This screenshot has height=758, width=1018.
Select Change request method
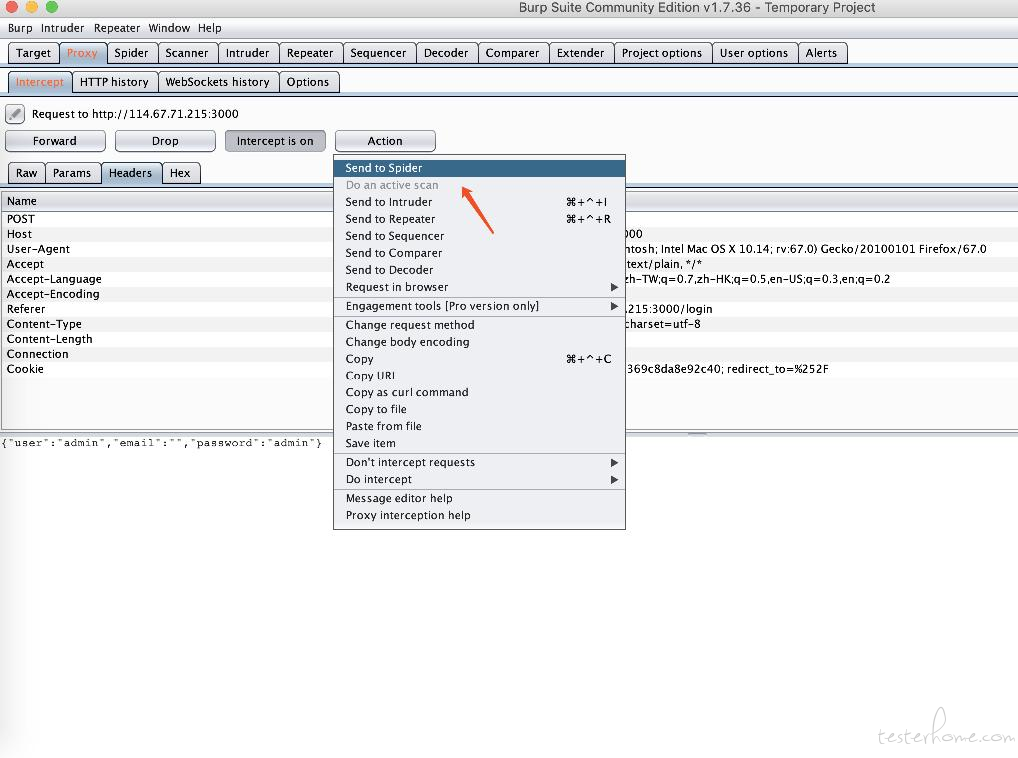(479, 325)
